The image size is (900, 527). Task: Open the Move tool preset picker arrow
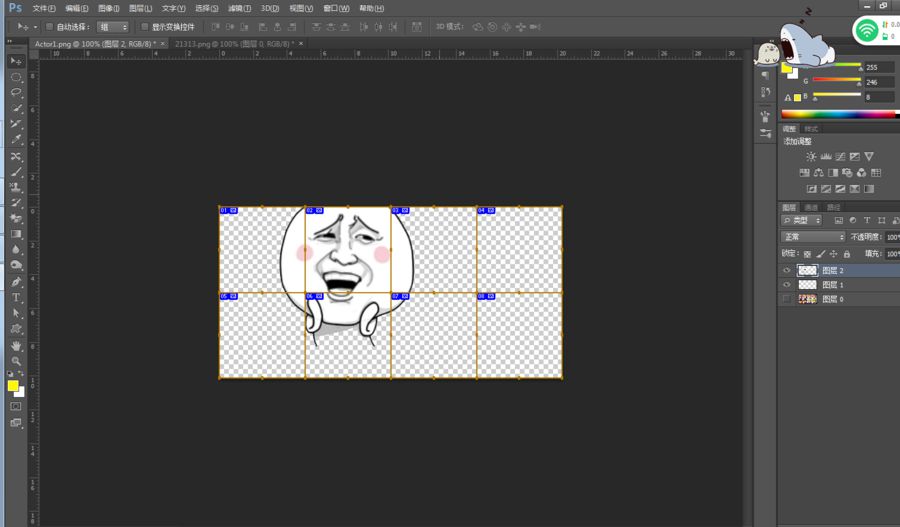click(35, 27)
